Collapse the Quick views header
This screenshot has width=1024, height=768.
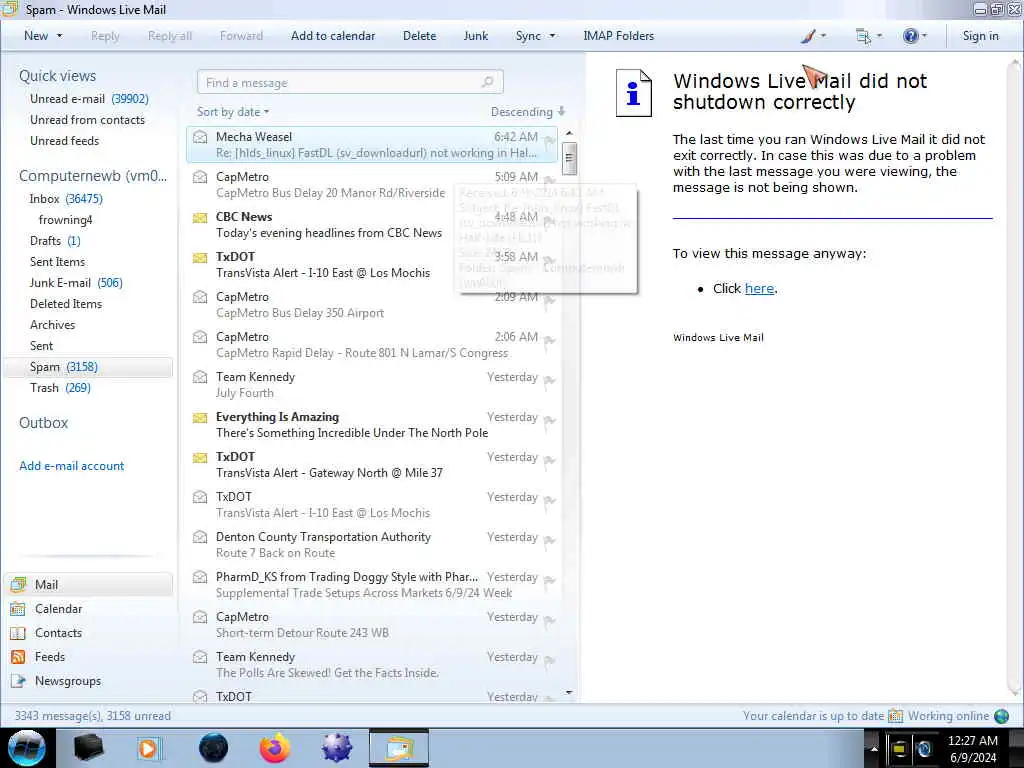click(x=57, y=76)
